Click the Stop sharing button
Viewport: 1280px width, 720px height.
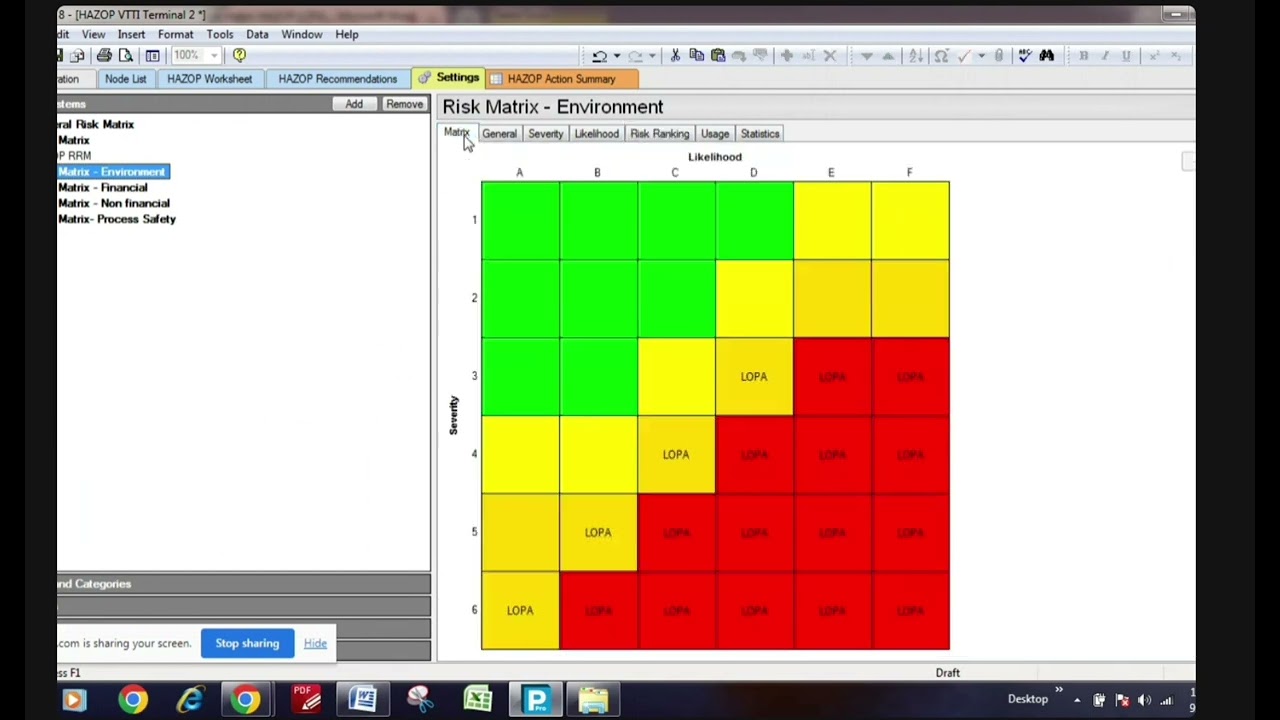pyautogui.click(x=247, y=643)
